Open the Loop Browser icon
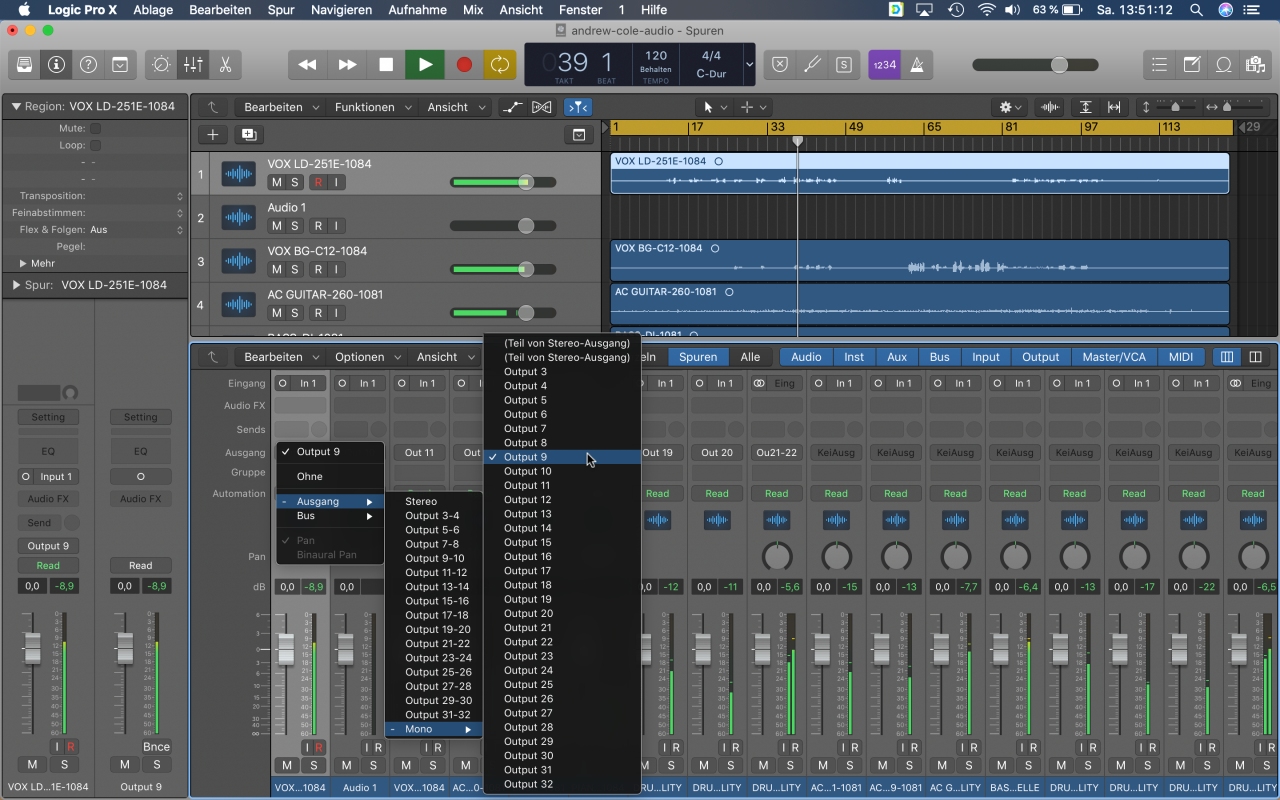Viewport: 1280px width, 800px height. click(1223, 64)
